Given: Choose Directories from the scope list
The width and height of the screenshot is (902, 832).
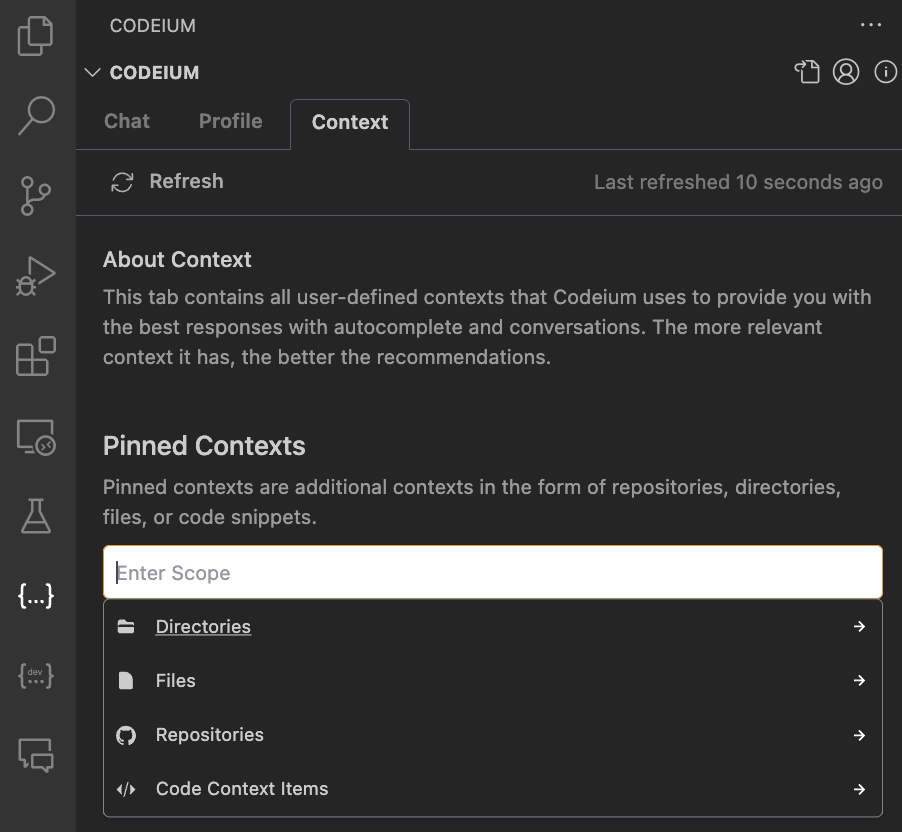Looking at the screenshot, I should point(492,627).
